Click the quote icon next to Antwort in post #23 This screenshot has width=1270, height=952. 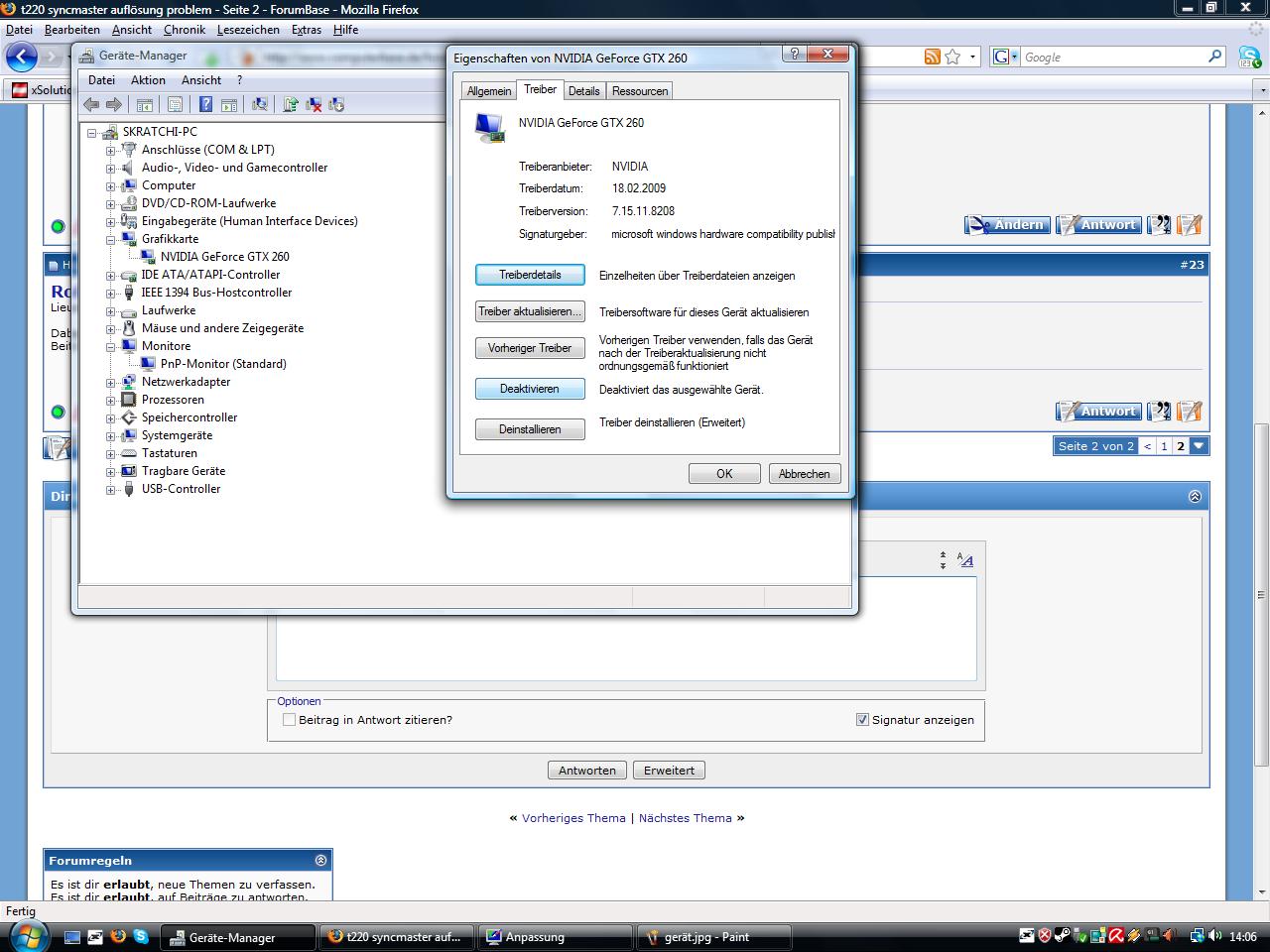[1158, 411]
